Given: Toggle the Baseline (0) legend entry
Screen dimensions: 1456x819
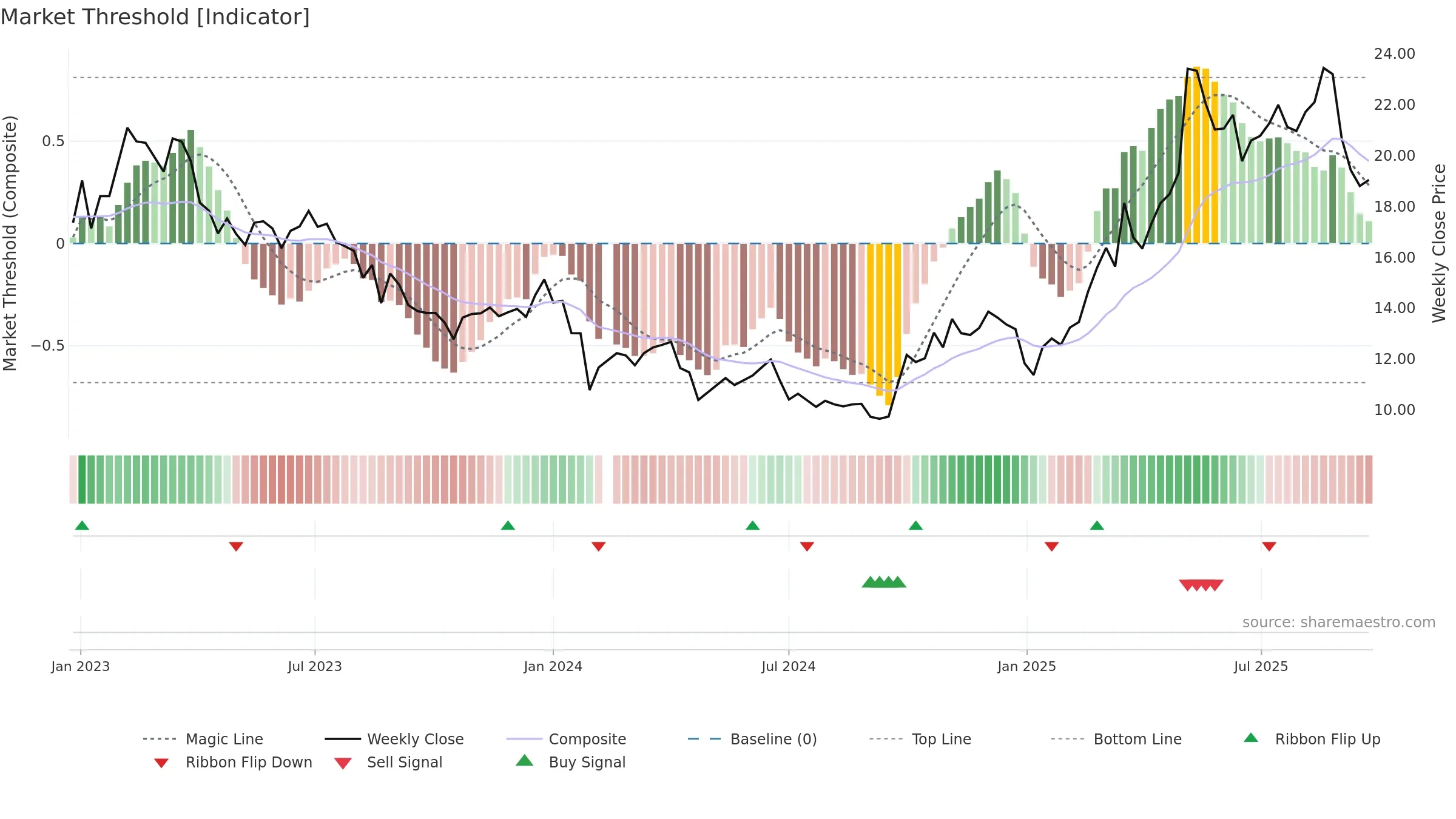Looking at the screenshot, I should (x=752, y=739).
